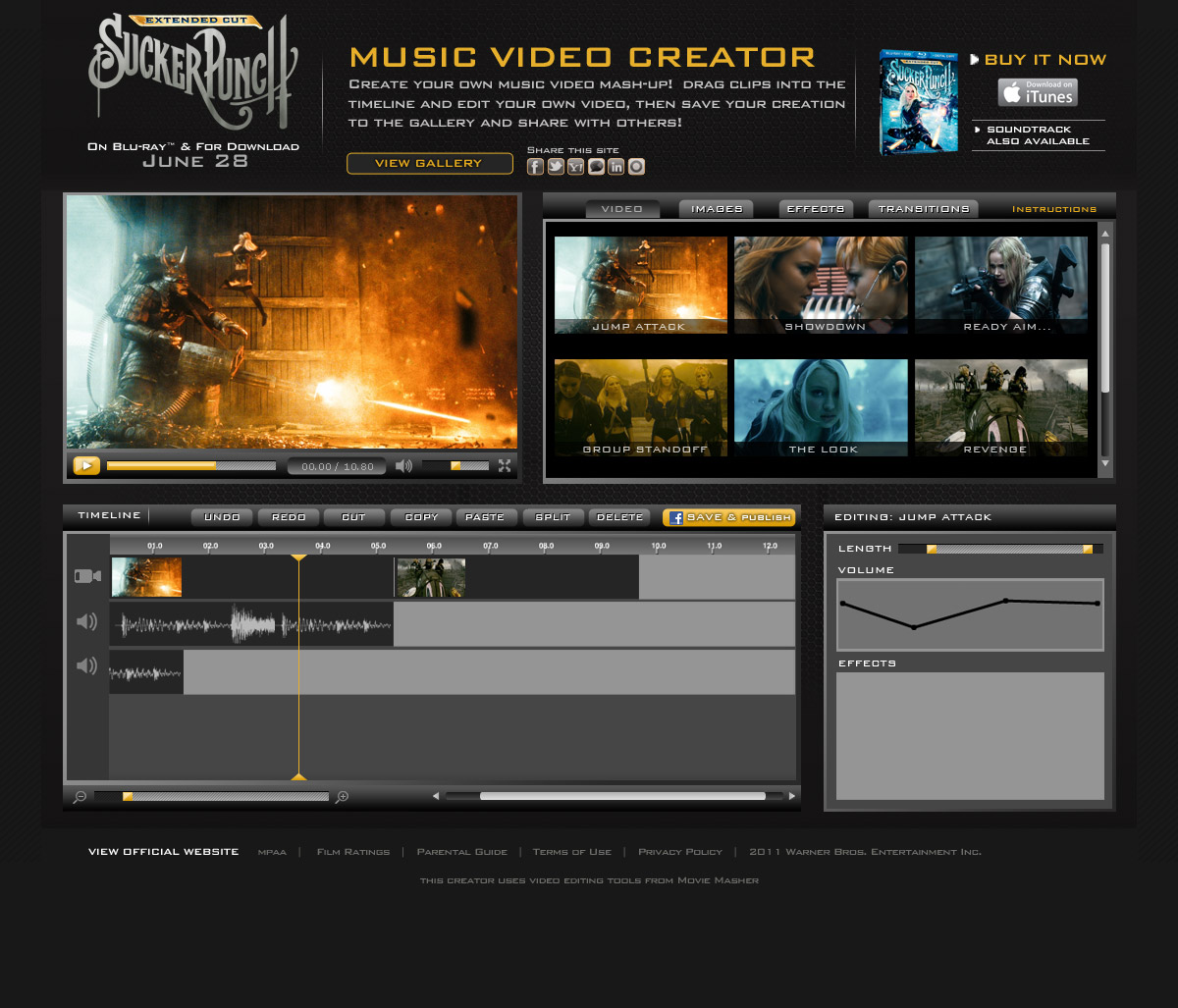Click the Delete button
The height and width of the screenshot is (1008, 1178).
point(619,517)
